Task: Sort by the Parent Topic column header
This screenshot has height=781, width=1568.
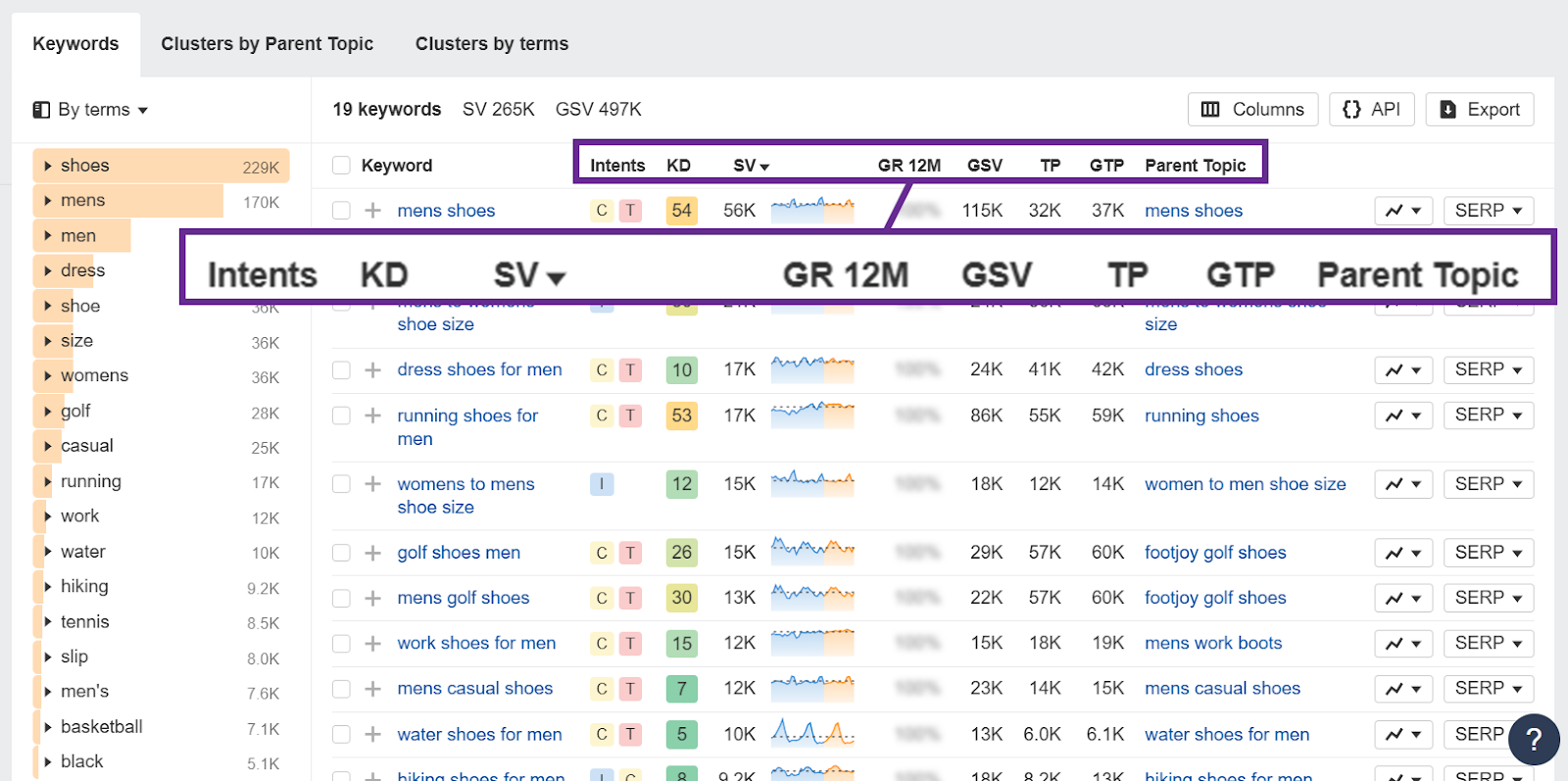Action: [1196, 166]
